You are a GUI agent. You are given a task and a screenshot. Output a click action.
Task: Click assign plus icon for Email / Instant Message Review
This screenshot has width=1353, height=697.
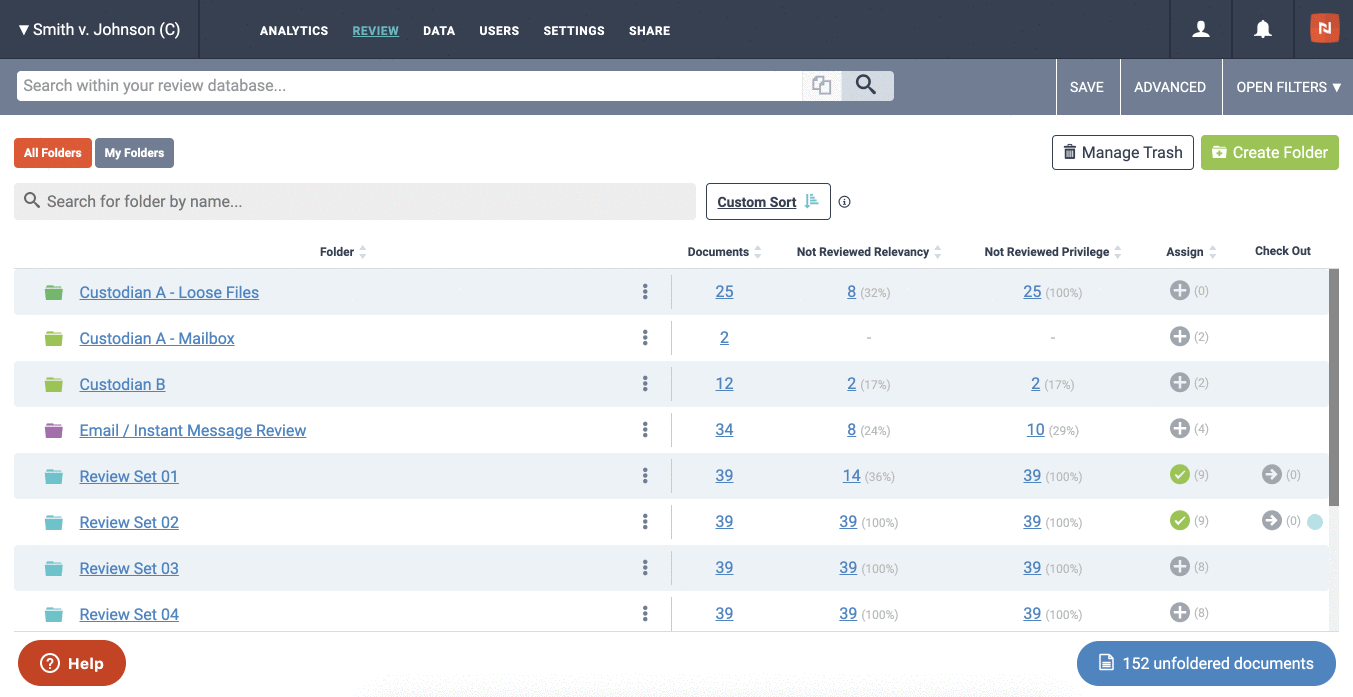click(1179, 429)
